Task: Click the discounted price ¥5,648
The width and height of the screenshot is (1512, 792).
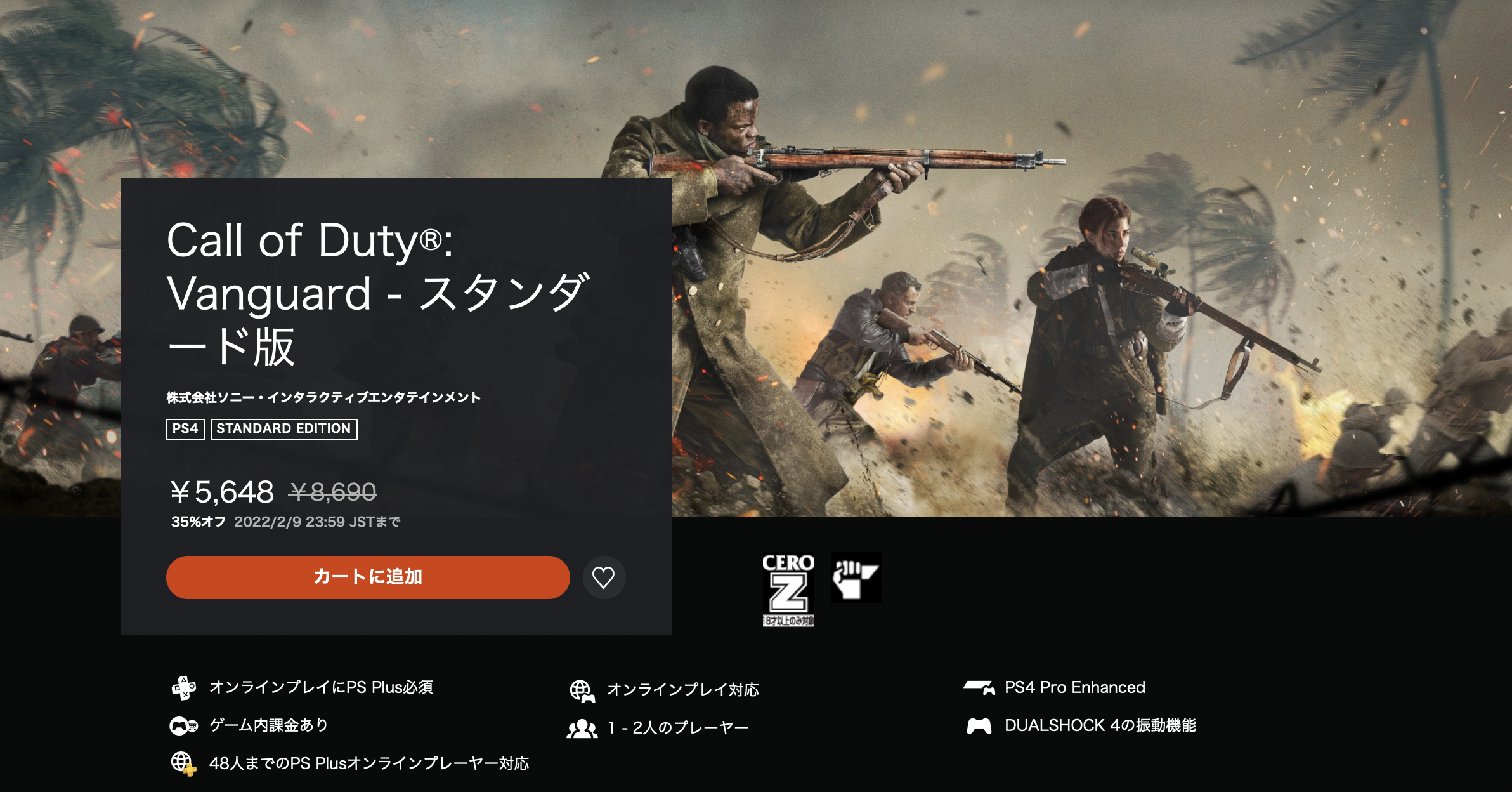Action: point(222,492)
